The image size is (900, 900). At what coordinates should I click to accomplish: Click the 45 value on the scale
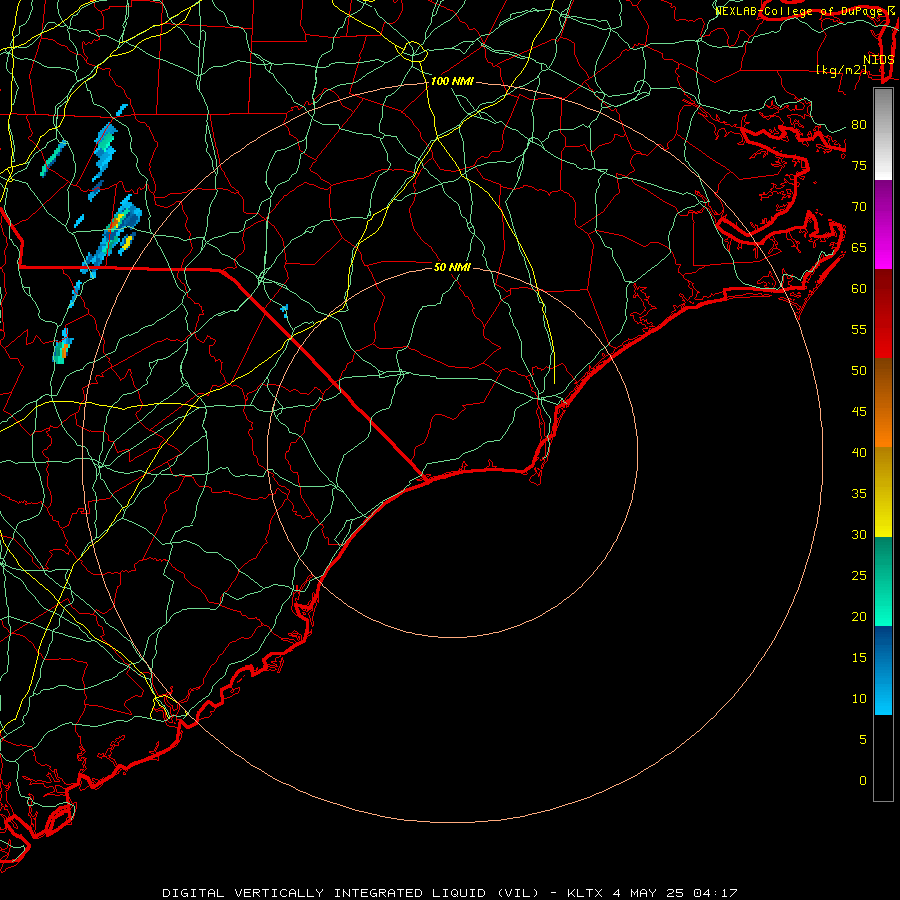click(x=859, y=412)
